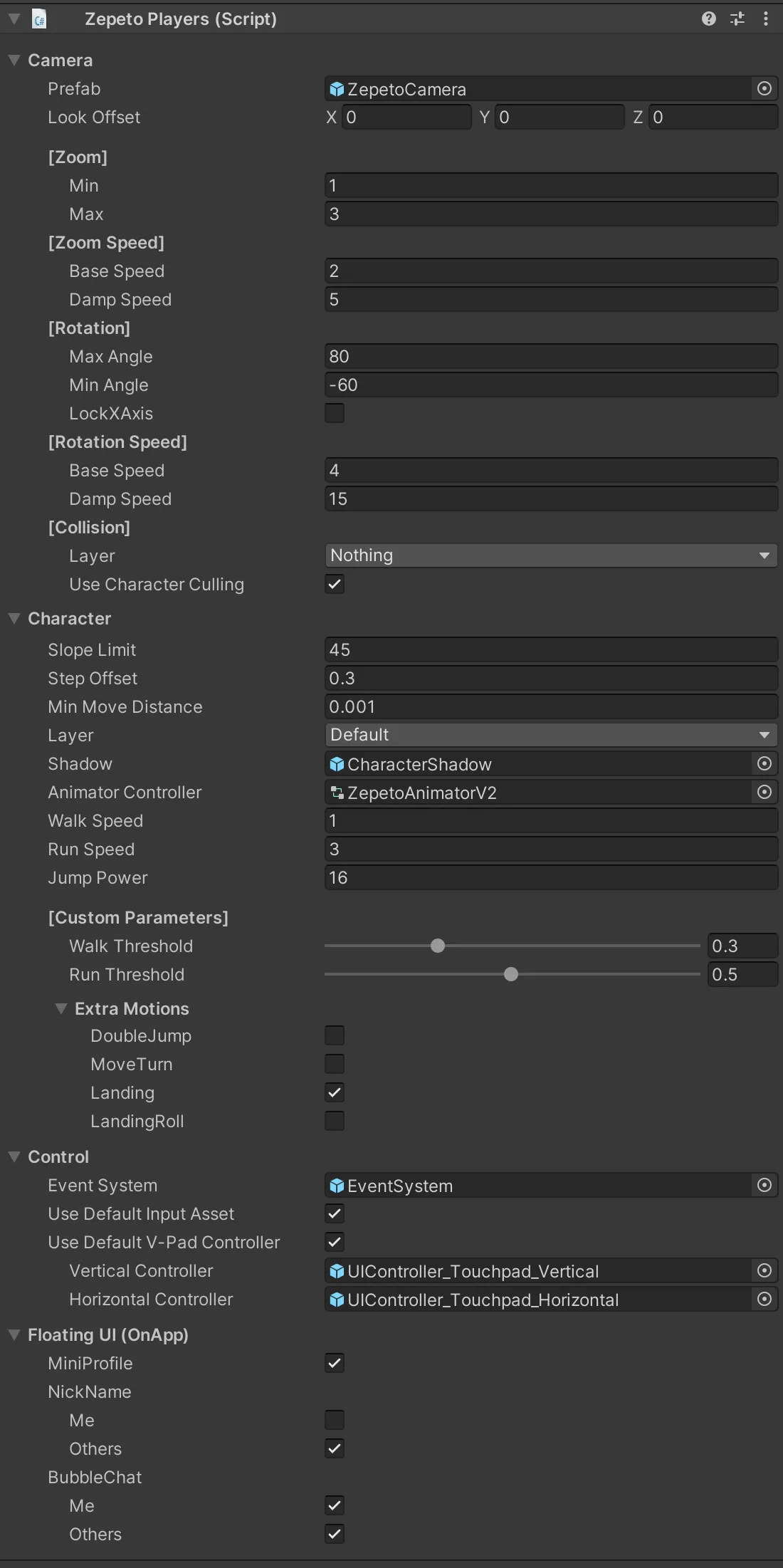Open object picker for Horizontal Controller

click(764, 1299)
